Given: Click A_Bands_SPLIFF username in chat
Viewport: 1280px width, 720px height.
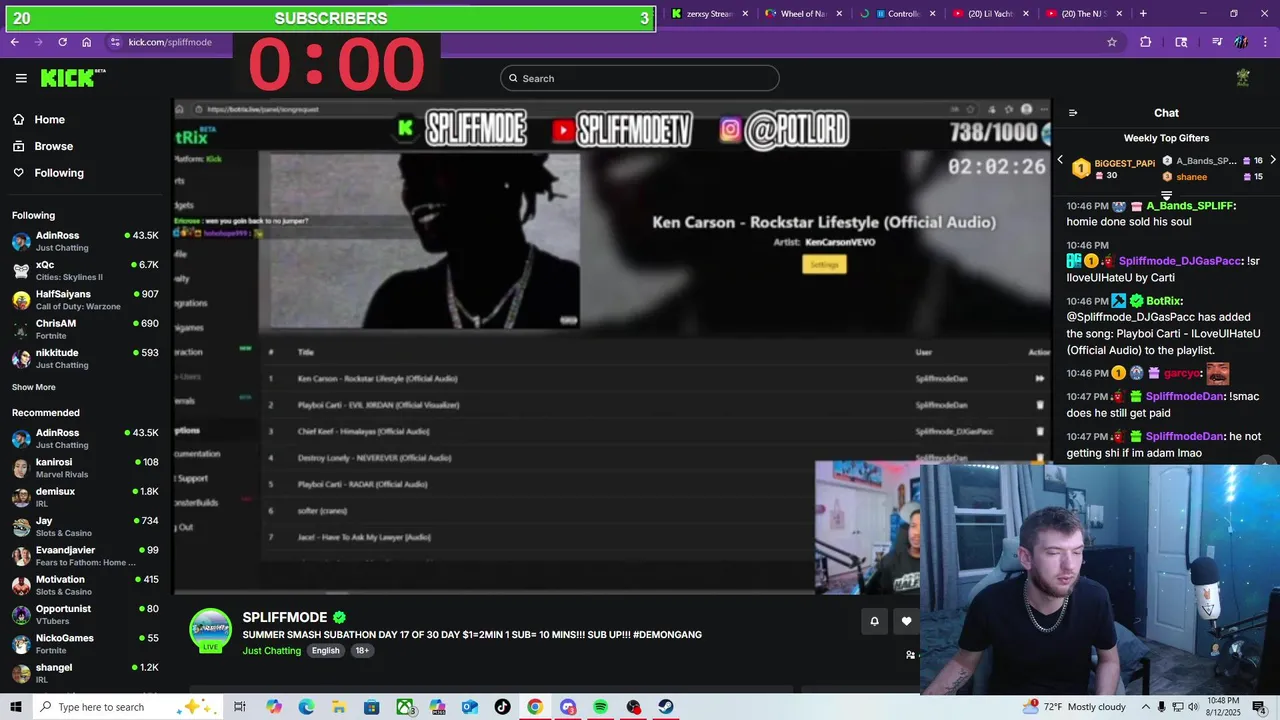Looking at the screenshot, I should tap(1191, 206).
